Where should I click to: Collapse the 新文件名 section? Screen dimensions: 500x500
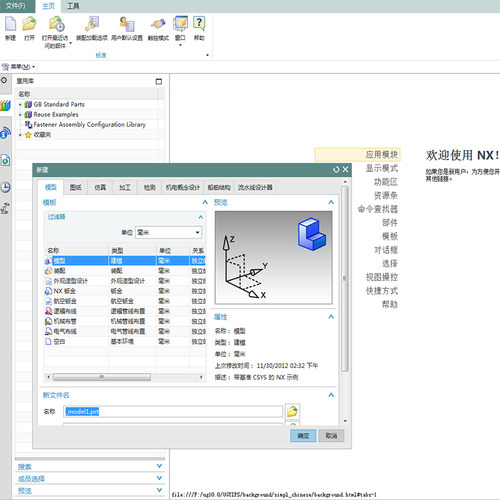tap(331, 395)
